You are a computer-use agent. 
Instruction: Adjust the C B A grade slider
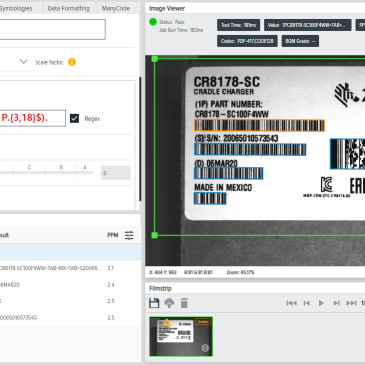(x=47, y=172)
